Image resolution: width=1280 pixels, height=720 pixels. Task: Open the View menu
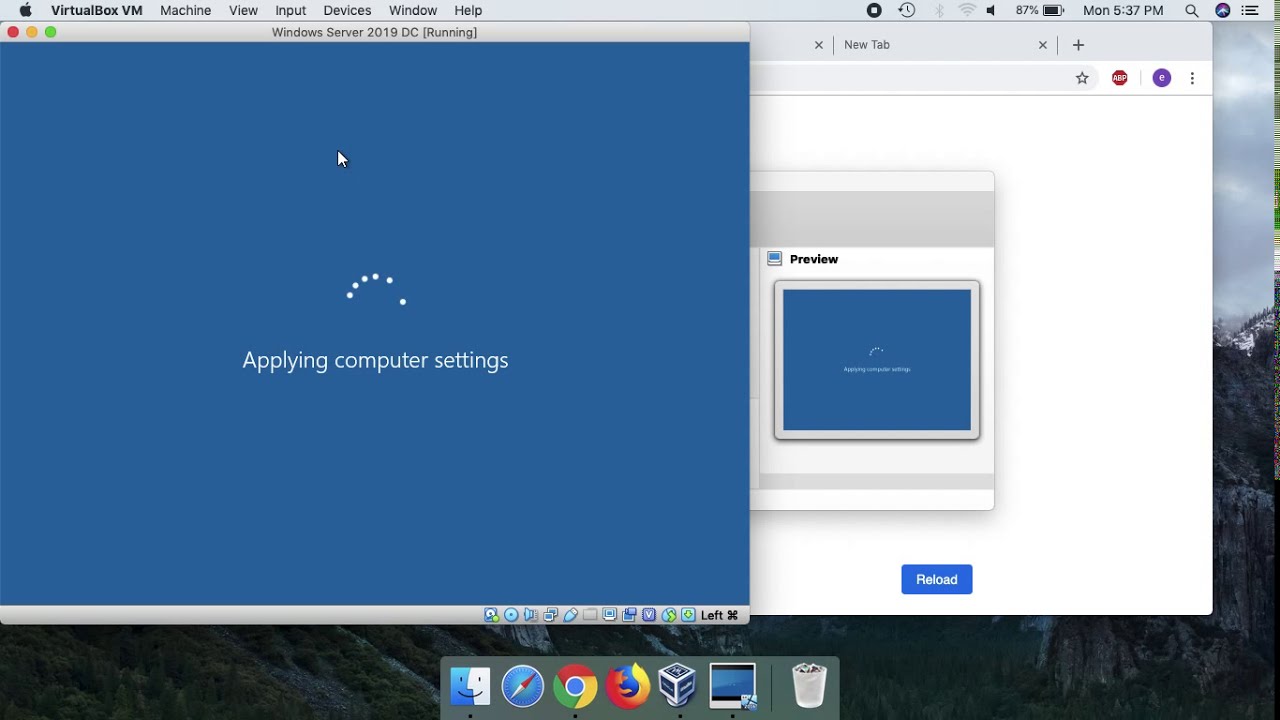click(x=243, y=10)
